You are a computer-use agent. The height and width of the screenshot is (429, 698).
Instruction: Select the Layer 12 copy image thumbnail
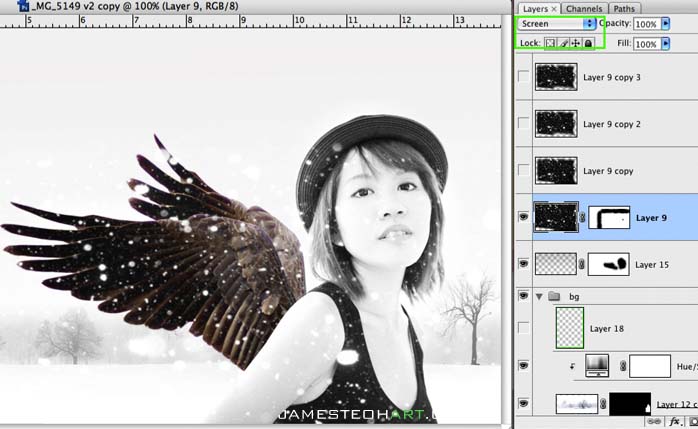point(577,404)
